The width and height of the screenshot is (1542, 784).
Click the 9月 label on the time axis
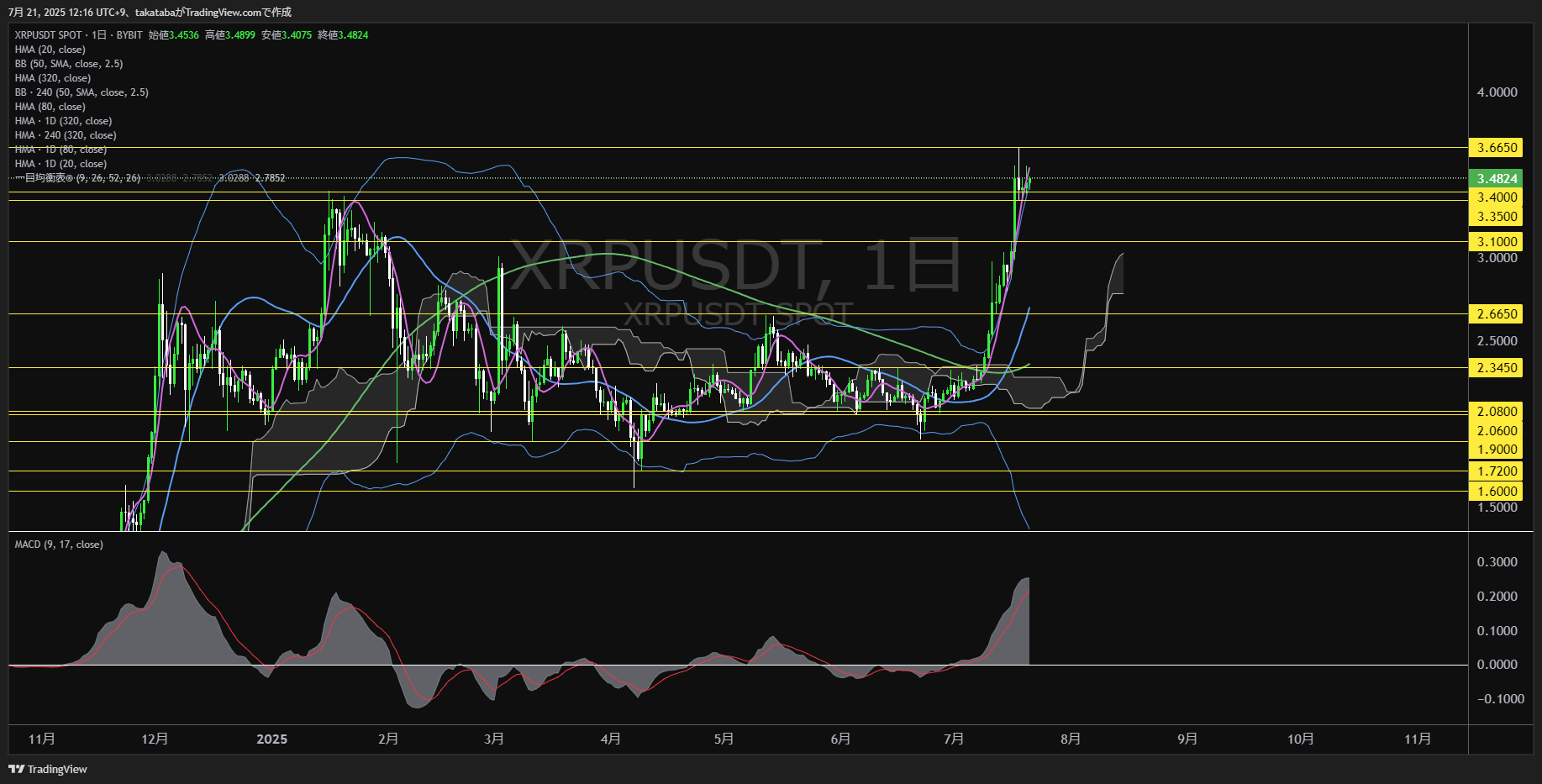click(1187, 739)
